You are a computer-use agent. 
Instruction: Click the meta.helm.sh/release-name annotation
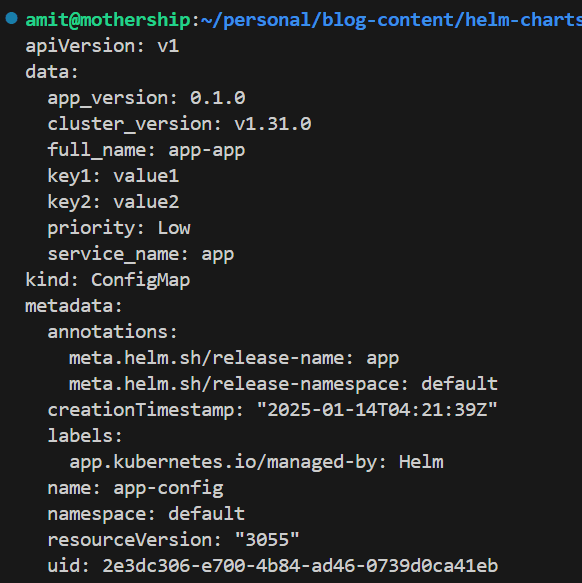(234, 358)
